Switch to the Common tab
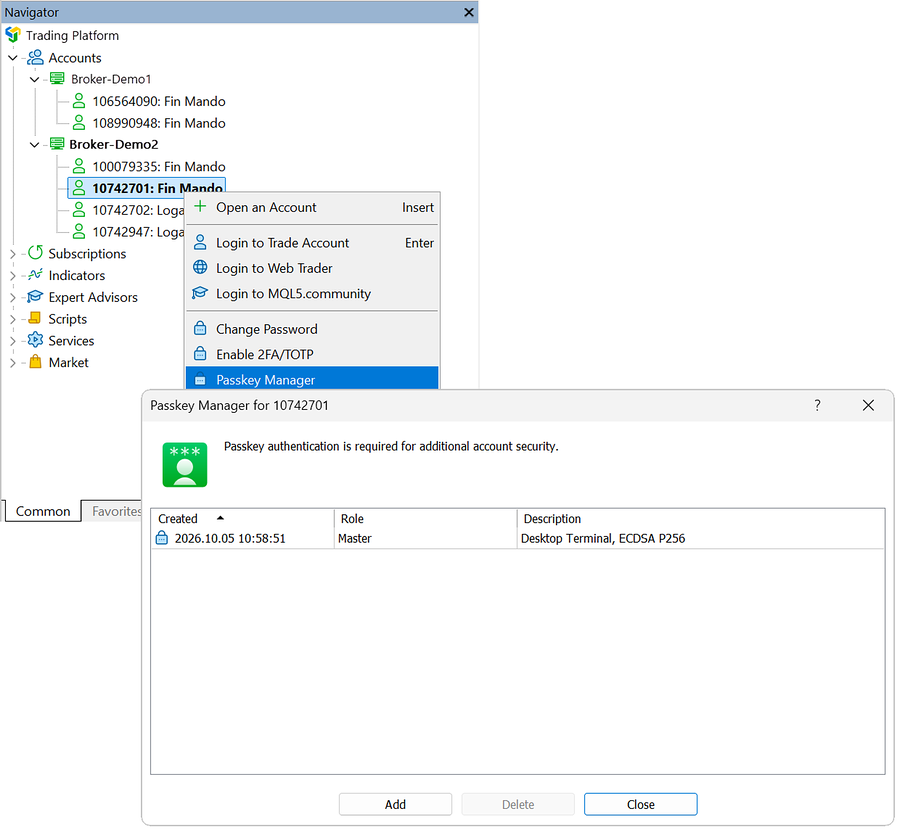 (x=43, y=511)
